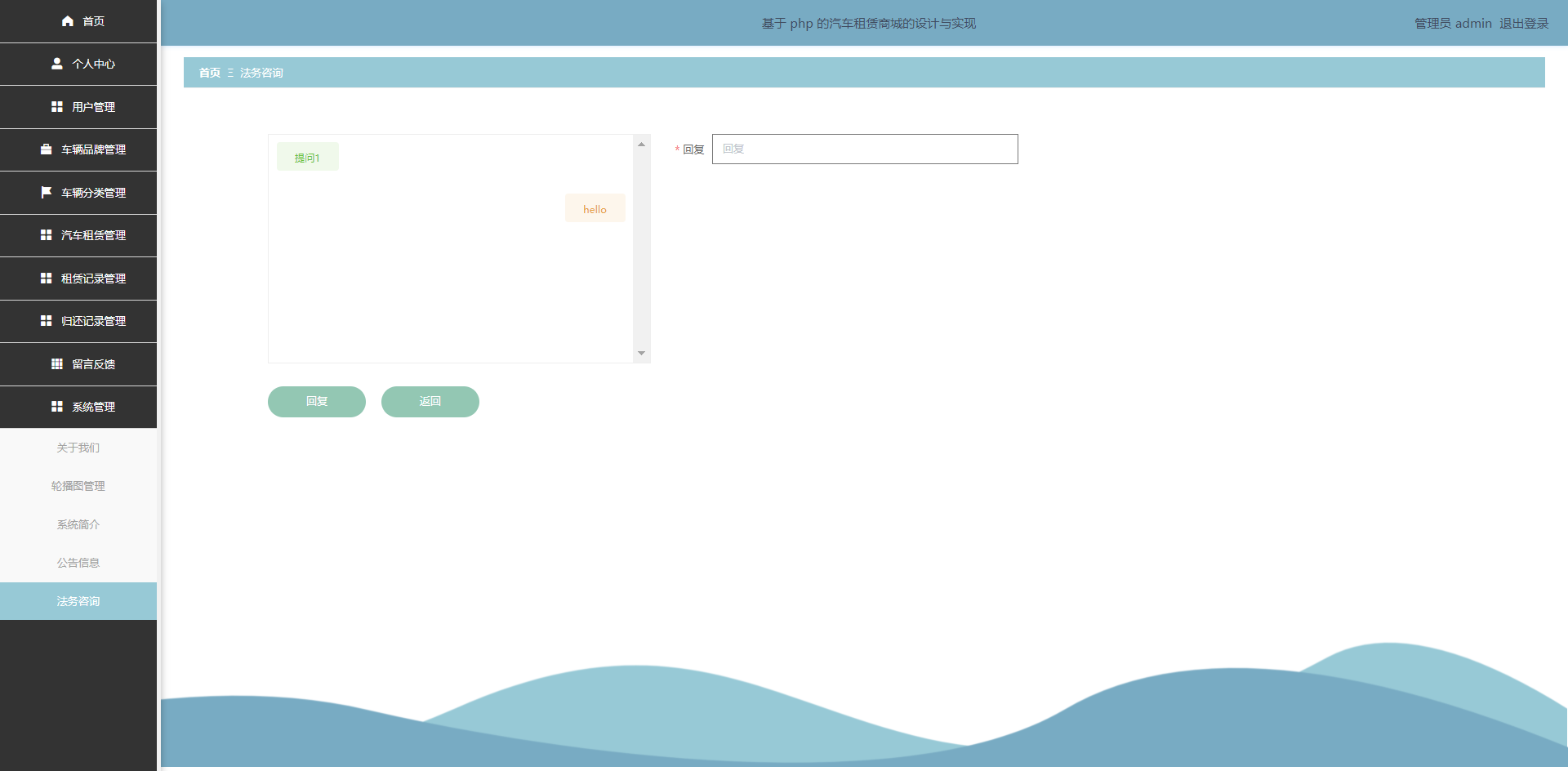1568x771 pixels.
Task: Expand the 归还记录管理 menu section
Action: click(78, 321)
